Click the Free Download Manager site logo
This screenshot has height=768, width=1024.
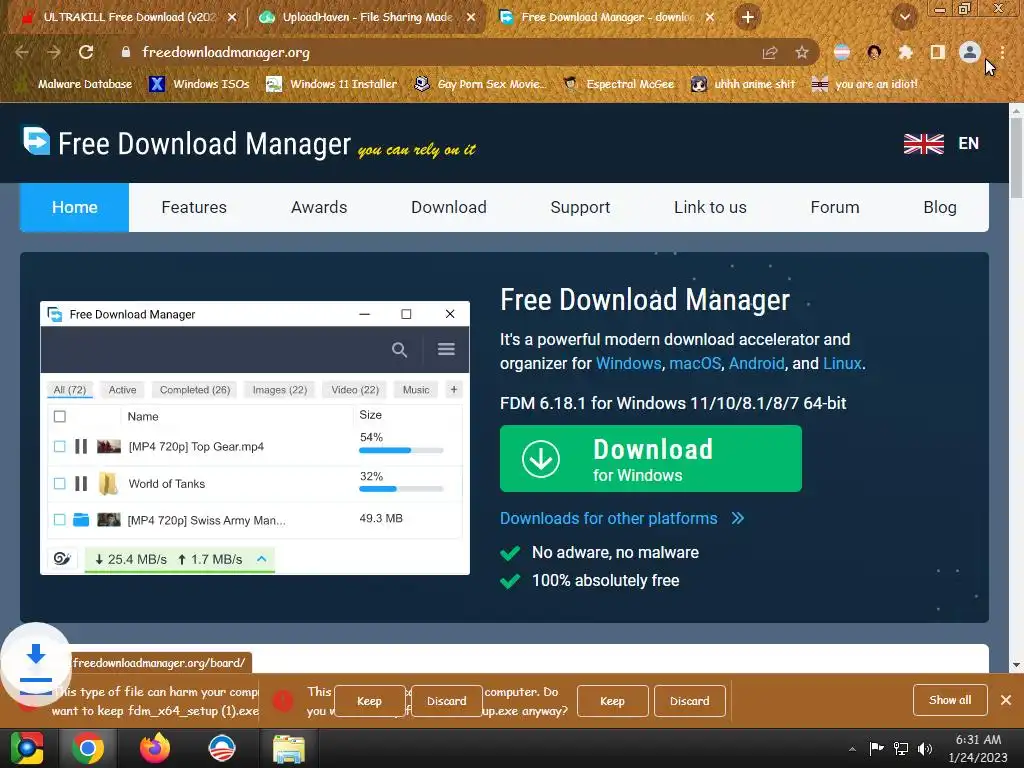coord(187,143)
